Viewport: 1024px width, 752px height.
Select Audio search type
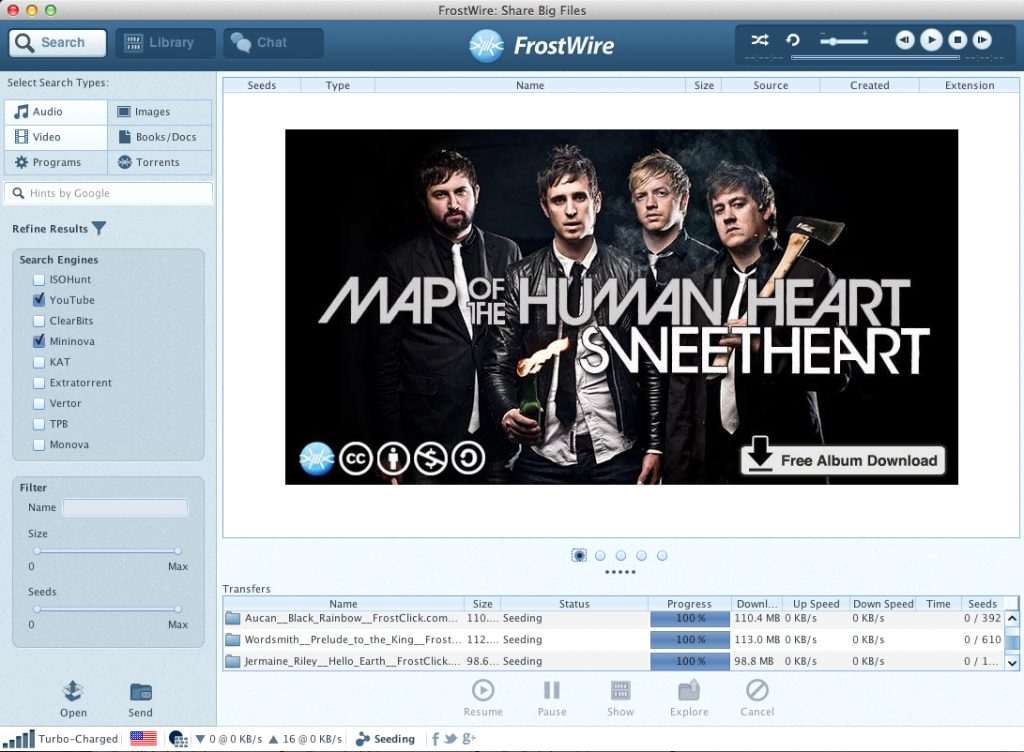[56, 112]
